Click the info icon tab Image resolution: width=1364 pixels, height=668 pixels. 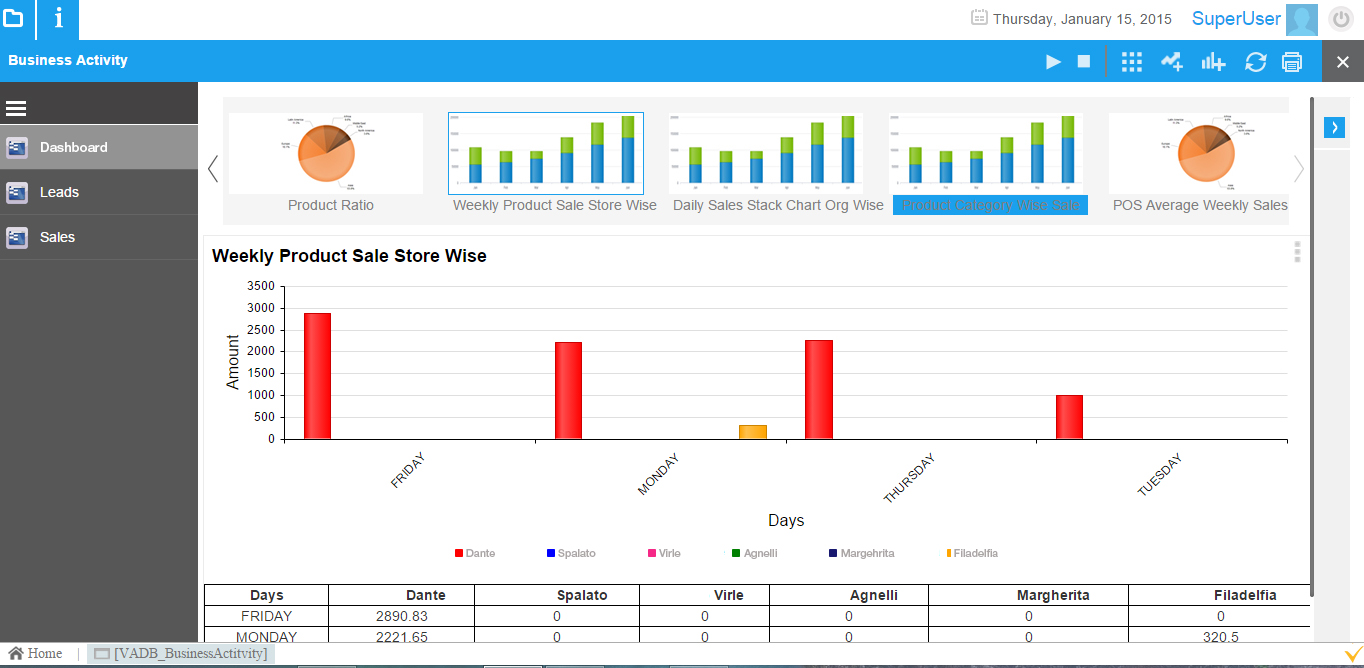(x=59, y=18)
